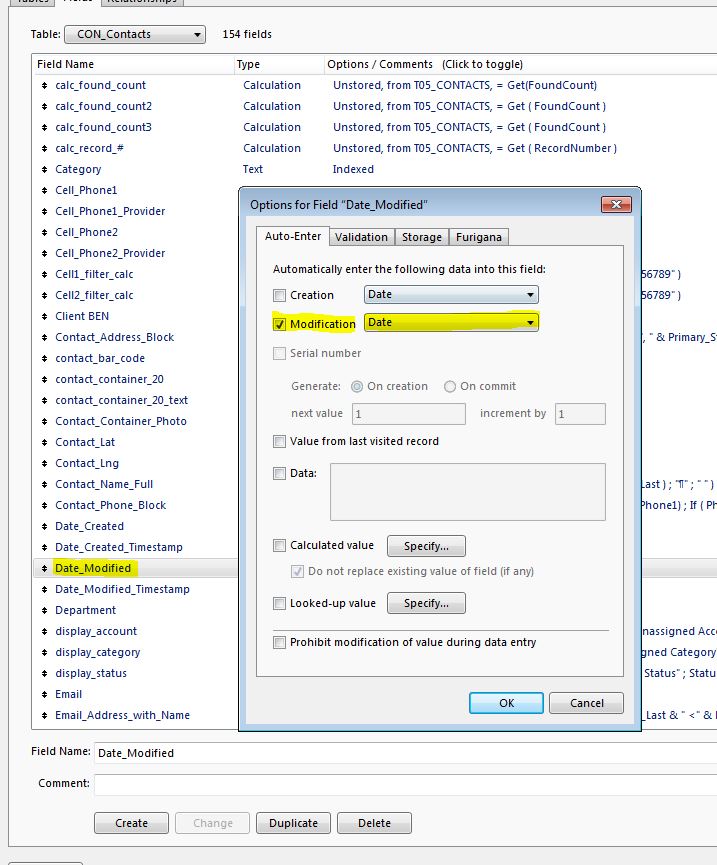Click reorder handle beside Contact_Name_Full

pos(44,484)
